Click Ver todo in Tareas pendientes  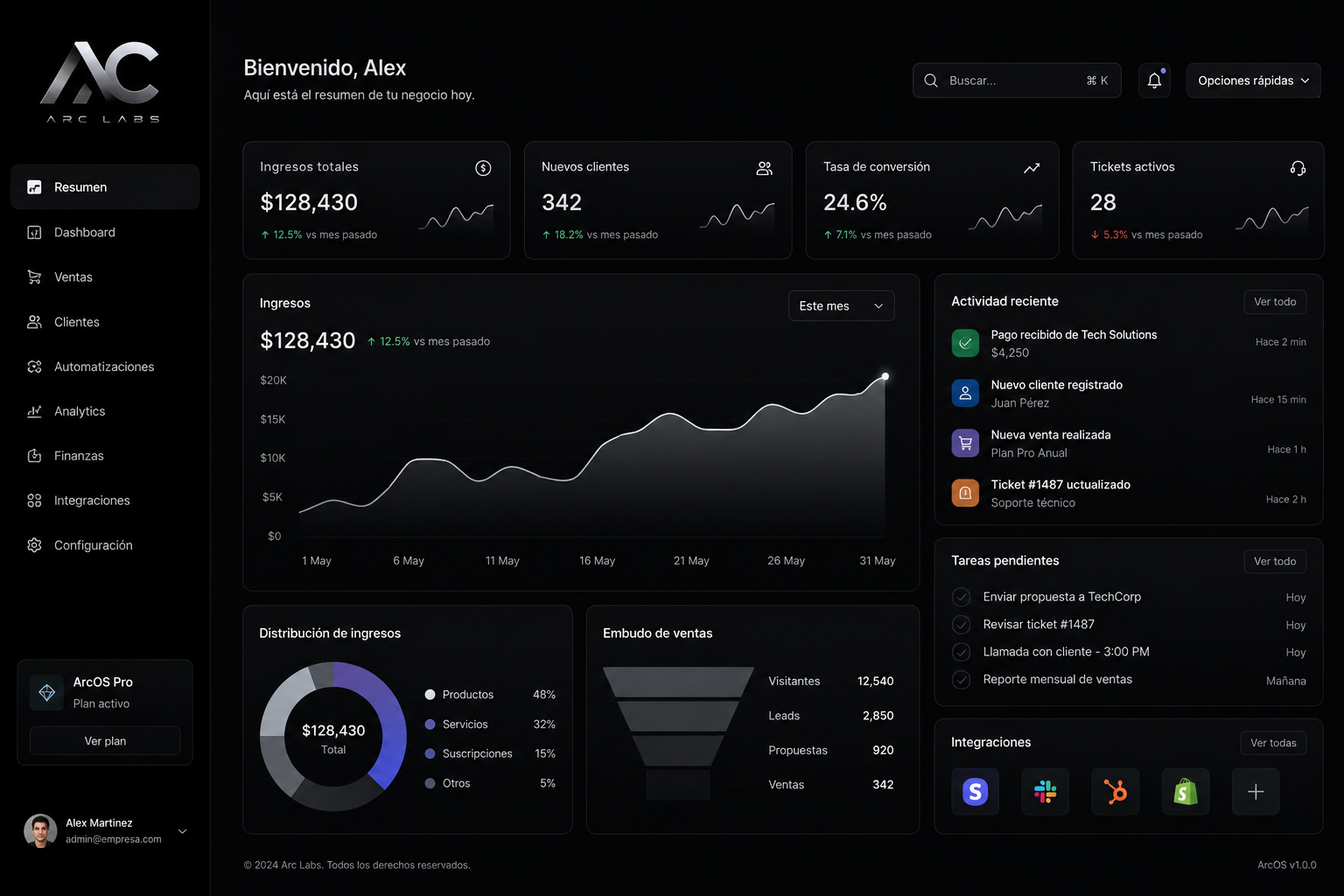(1275, 561)
